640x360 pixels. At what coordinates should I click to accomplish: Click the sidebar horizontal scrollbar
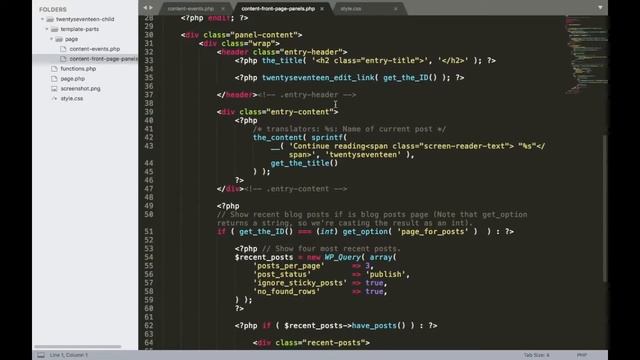click(78, 347)
